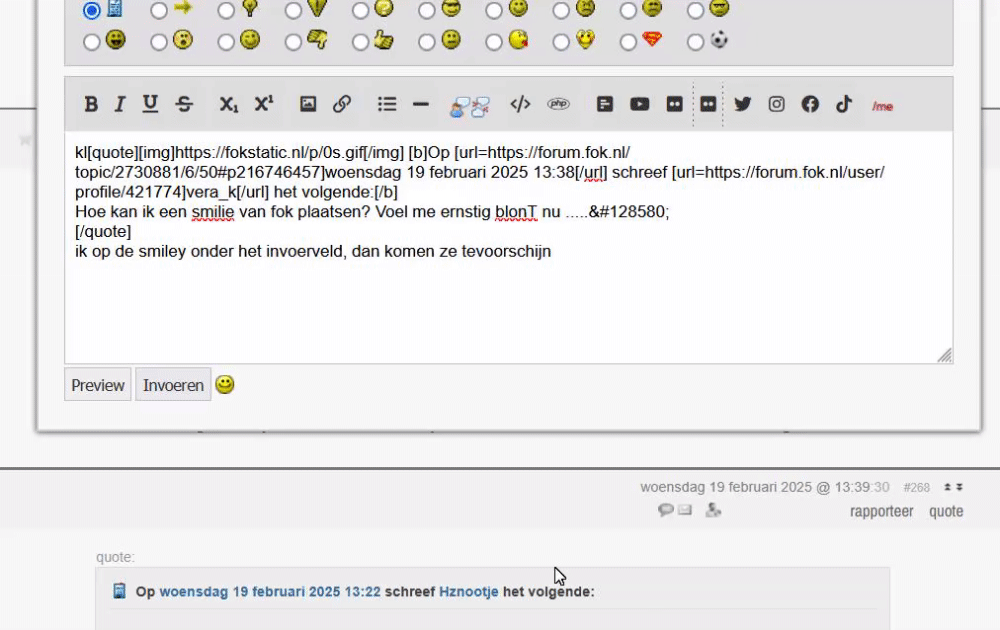
Task: Select the shocked open-mouth smiley radio
Action: pyautogui.click(x=159, y=42)
